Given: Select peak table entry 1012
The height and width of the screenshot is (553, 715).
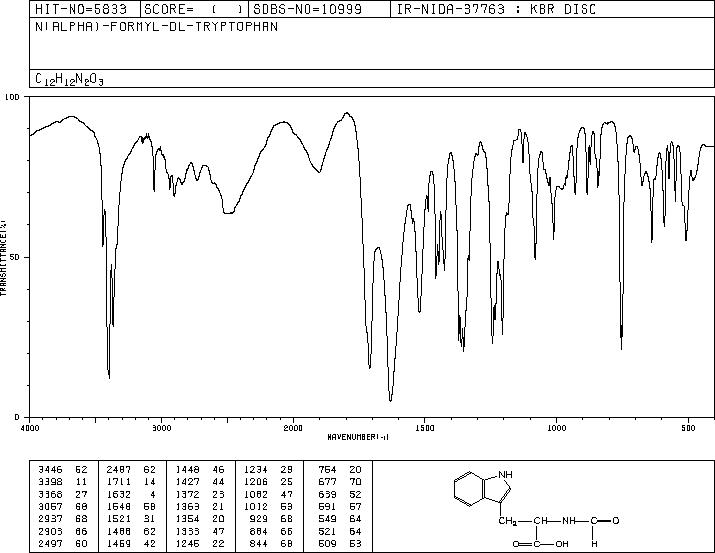Looking at the screenshot, I should pyautogui.click(x=256, y=506).
